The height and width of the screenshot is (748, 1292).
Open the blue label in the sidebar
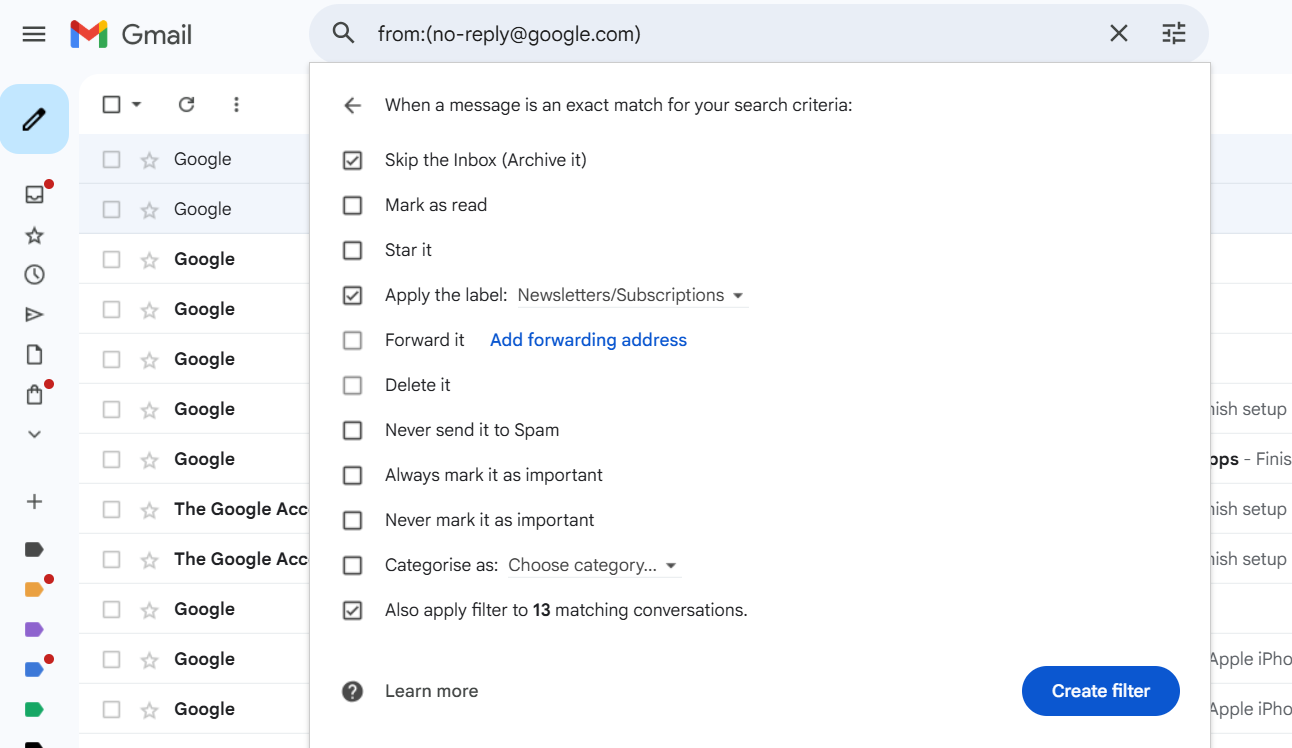point(34,669)
